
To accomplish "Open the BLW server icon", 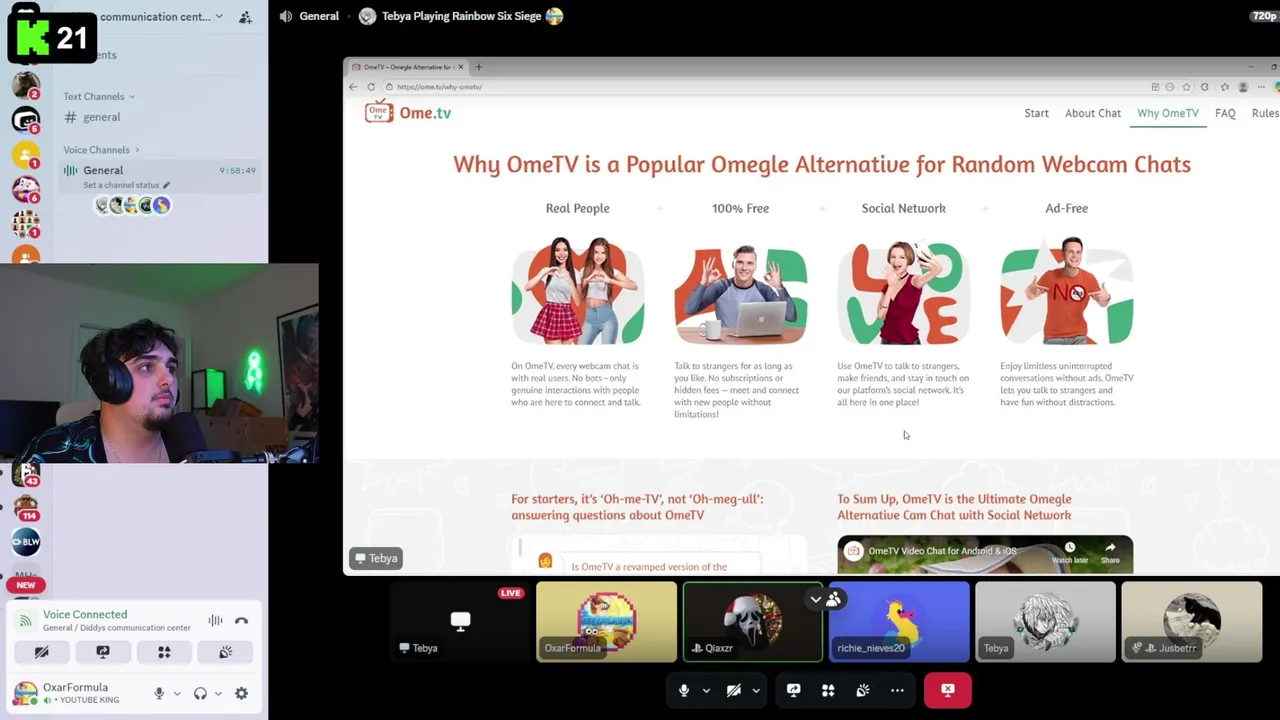I will [x=26, y=542].
